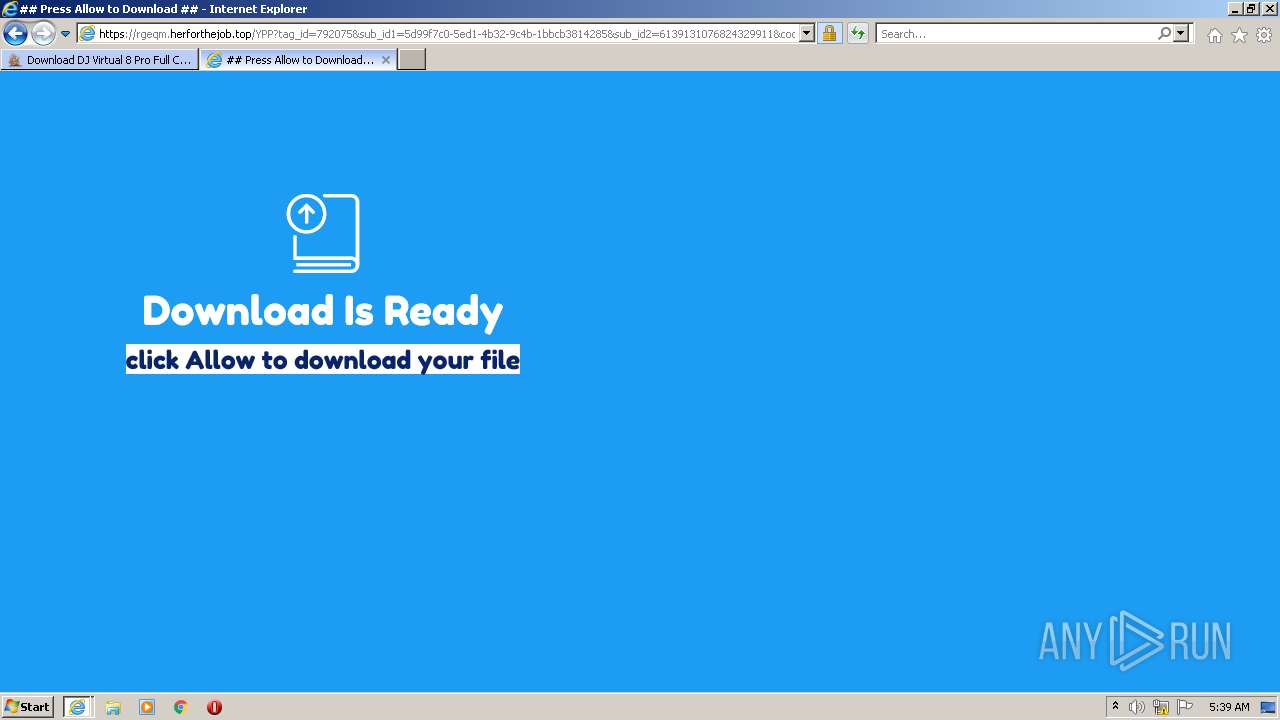Click the Internet Explorer title bar icon
The height and width of the screenshot is (720, 1280).
tap(10, 9)
